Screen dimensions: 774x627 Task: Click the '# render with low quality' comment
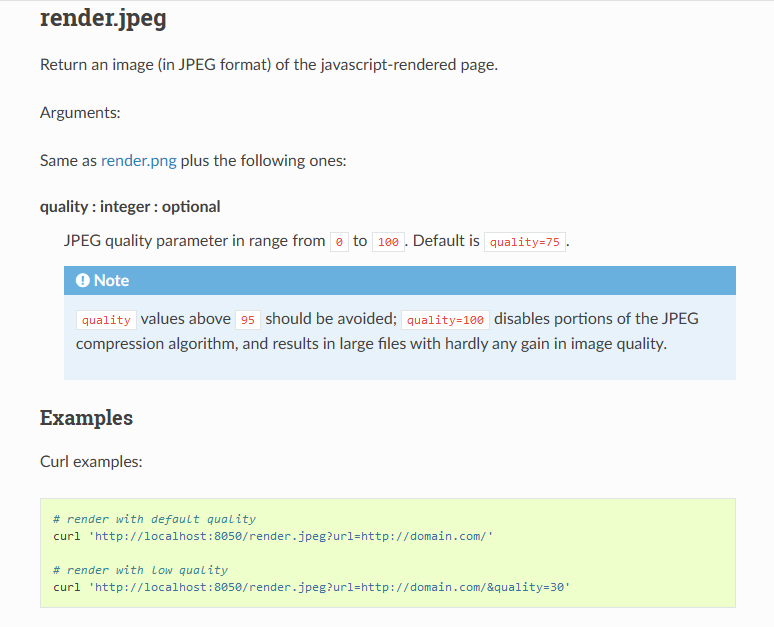coord(140,570)
